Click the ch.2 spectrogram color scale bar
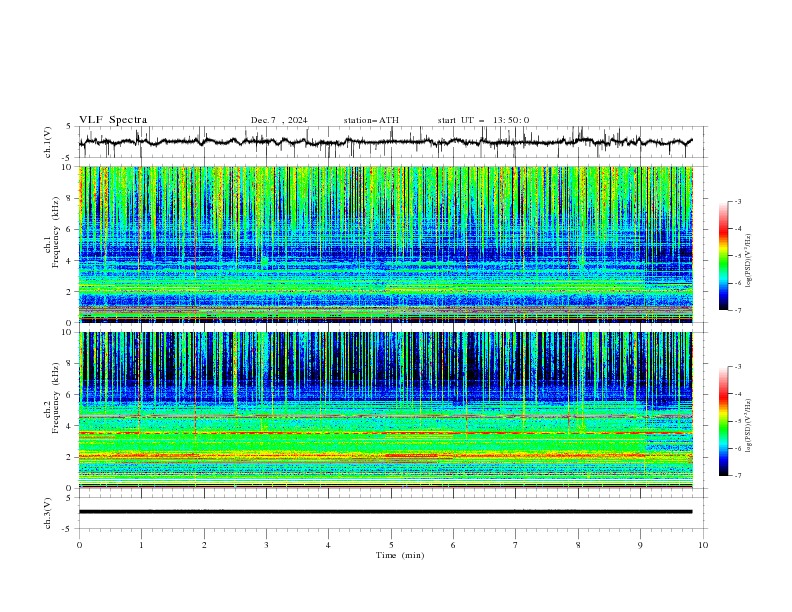 (723, 421)
